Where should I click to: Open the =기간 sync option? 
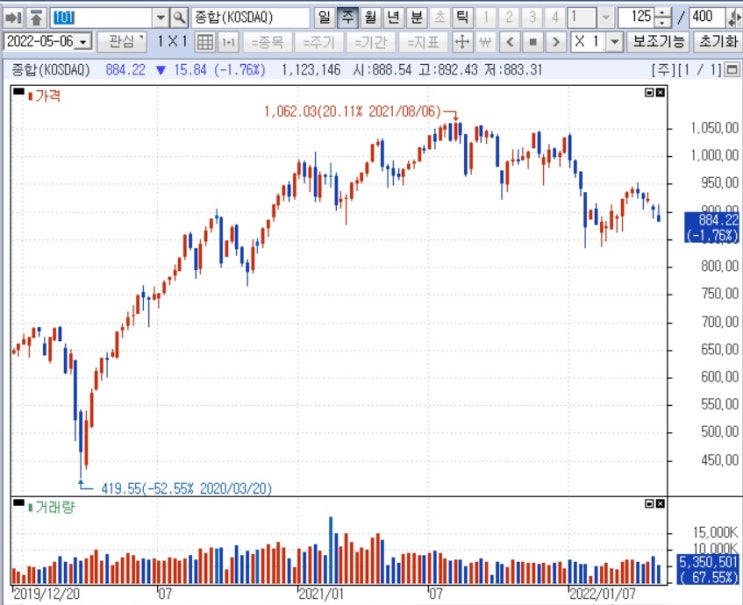tap(371, 42)
